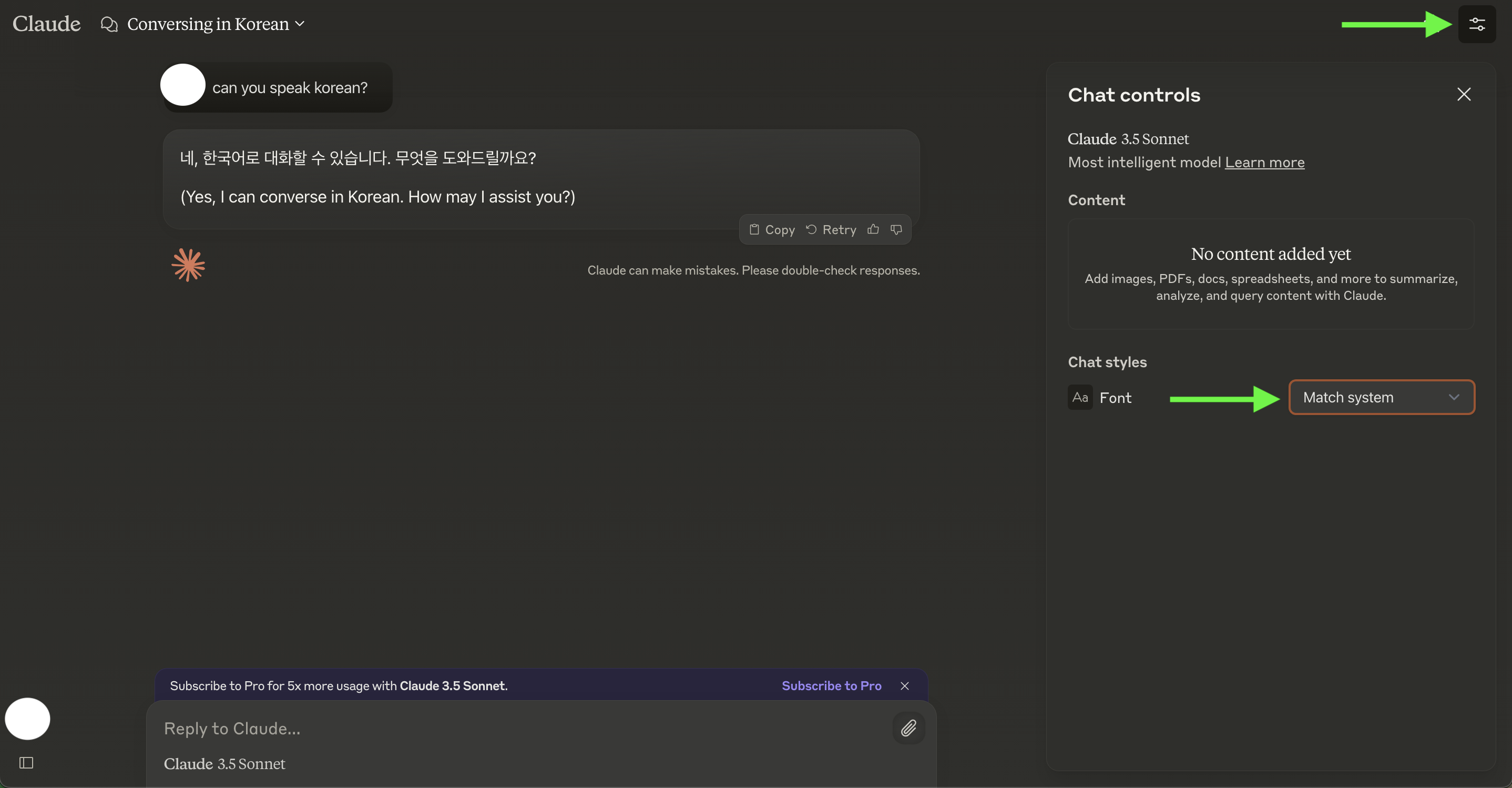Click 'can you speak korean?' message text
This screenshot has height=788, width=1512.
click(290, 87)
